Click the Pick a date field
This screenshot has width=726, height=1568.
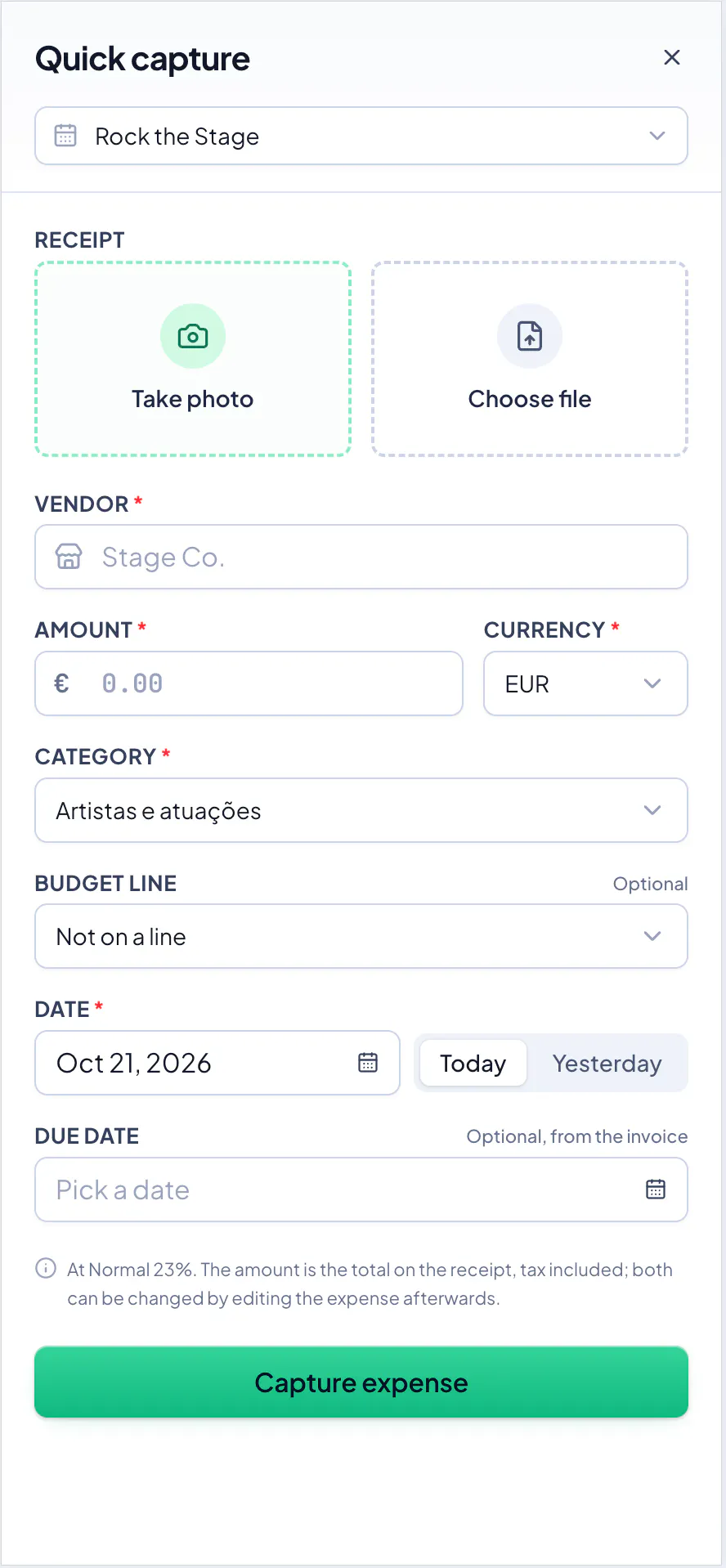[361, 1189]
